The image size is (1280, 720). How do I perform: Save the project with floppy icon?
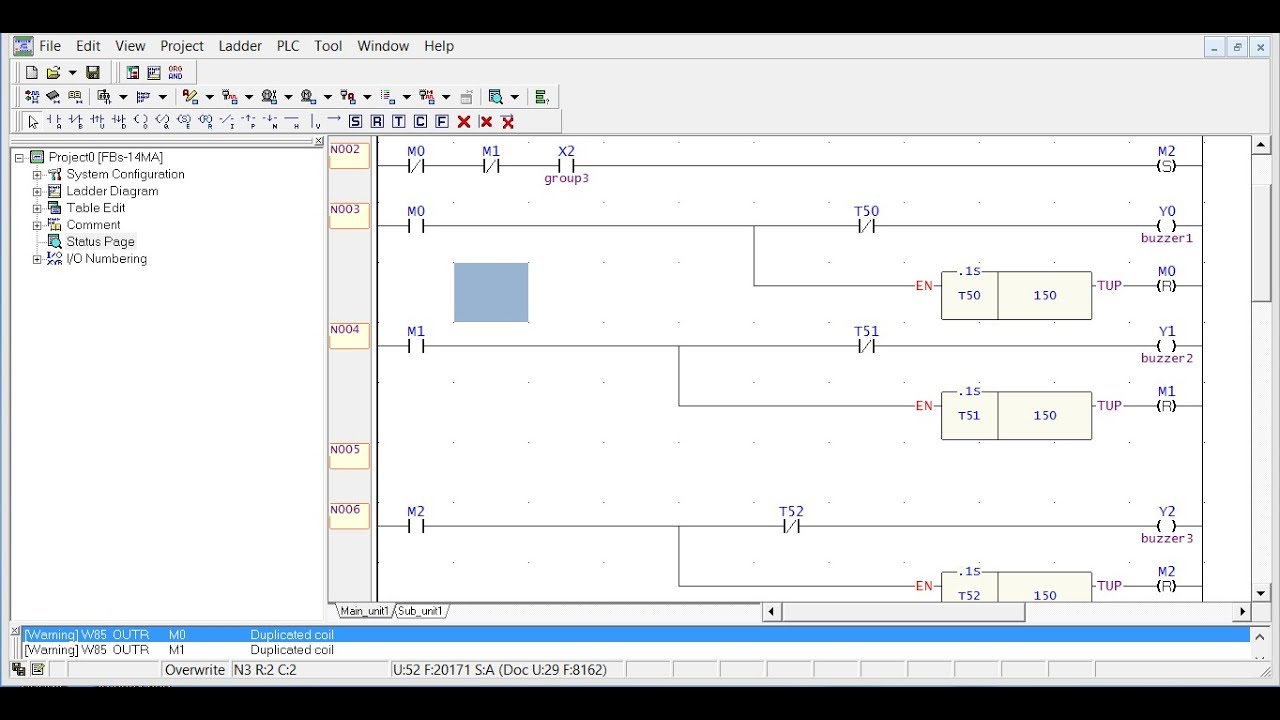point(93,73)
